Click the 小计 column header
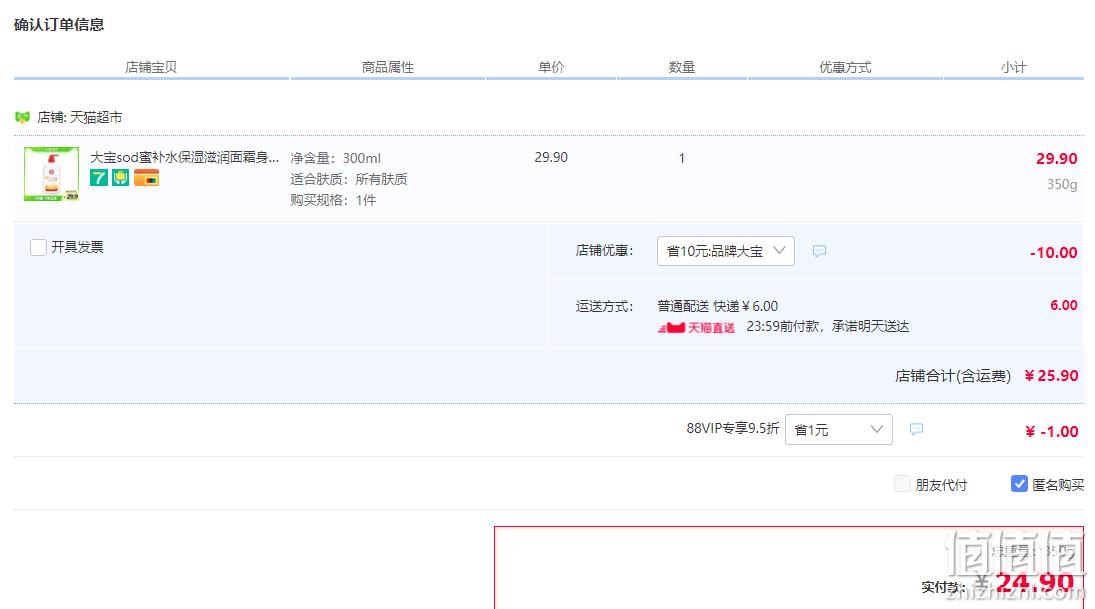1095x609 pixels. [x=1013, y=67]
